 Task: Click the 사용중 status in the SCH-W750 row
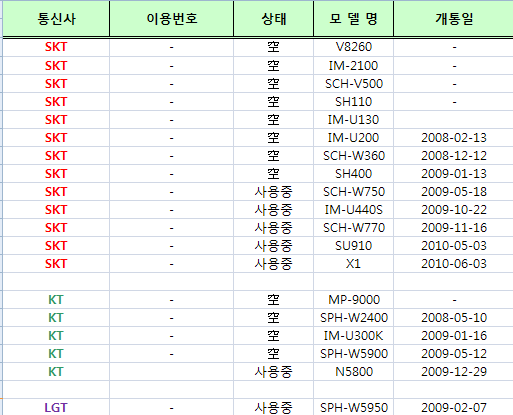point(274,192)
